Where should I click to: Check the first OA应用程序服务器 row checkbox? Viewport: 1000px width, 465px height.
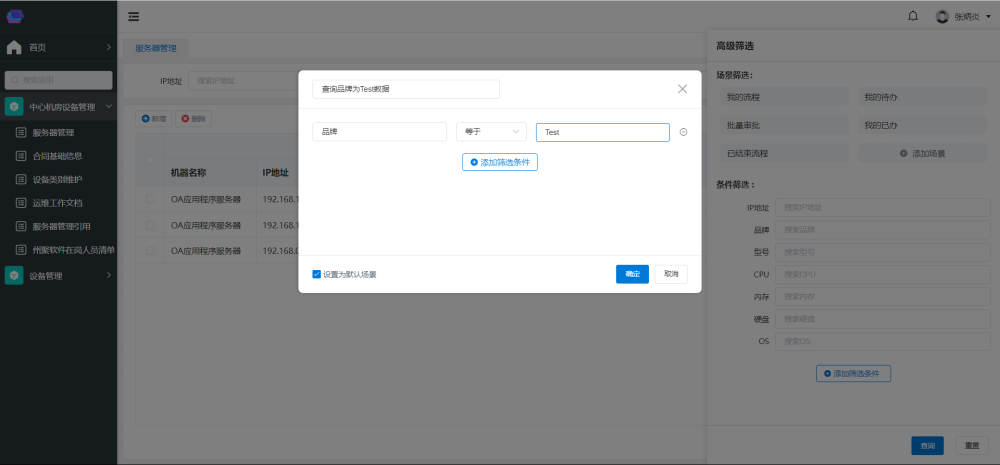(150, 199)
